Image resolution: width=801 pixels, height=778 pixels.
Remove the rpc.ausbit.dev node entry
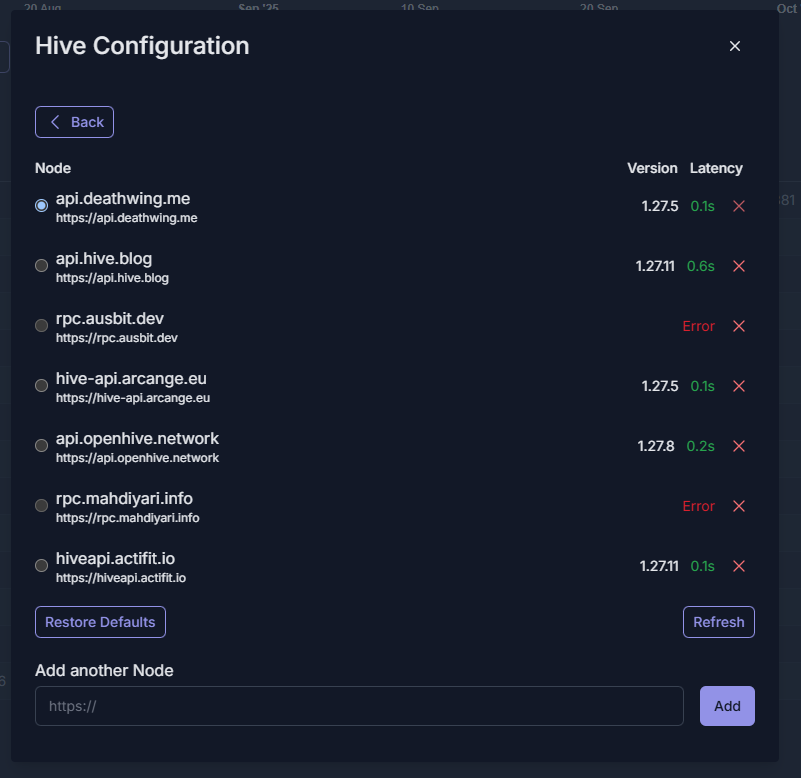739,326
